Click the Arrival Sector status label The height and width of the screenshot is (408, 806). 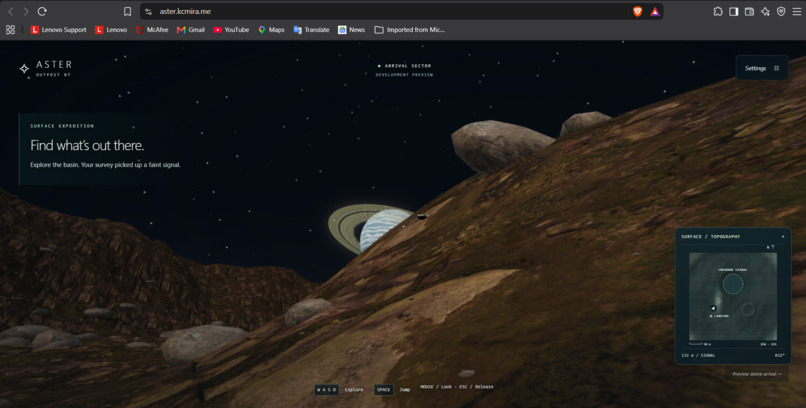click(x=405, y=66)
